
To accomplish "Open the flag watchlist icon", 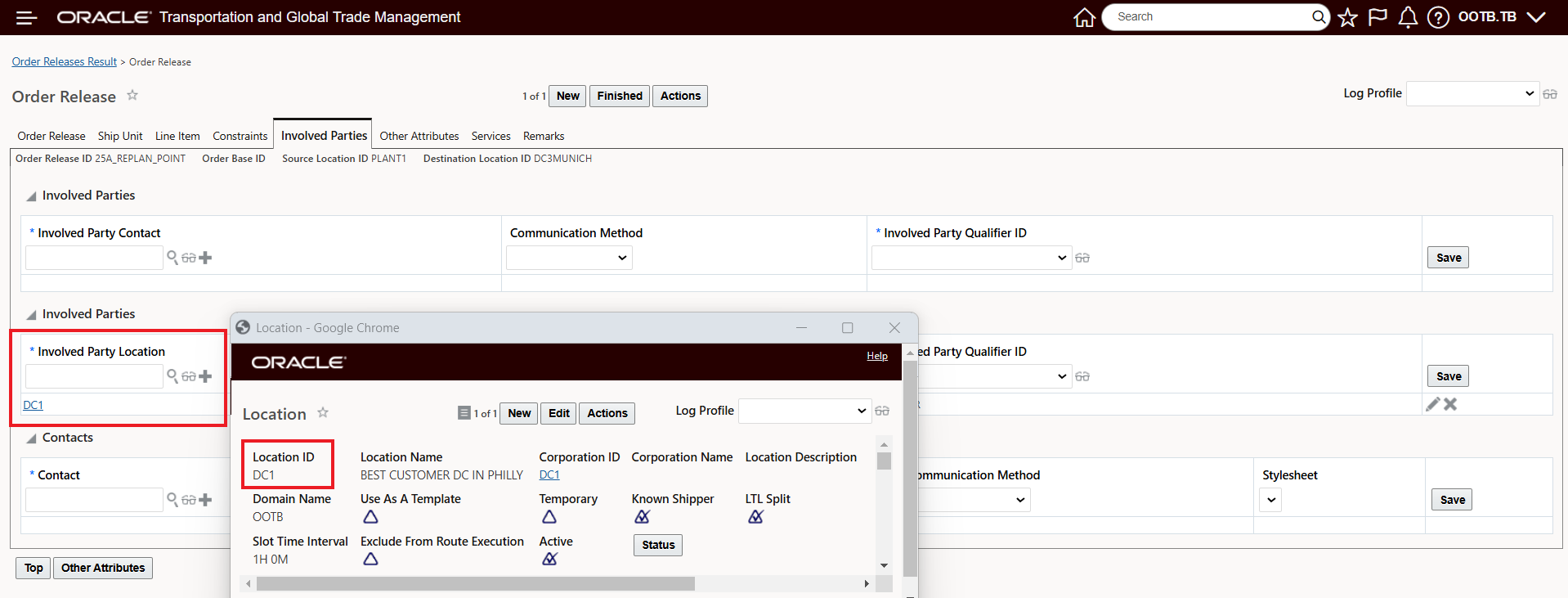I will tap(1378, 17).
